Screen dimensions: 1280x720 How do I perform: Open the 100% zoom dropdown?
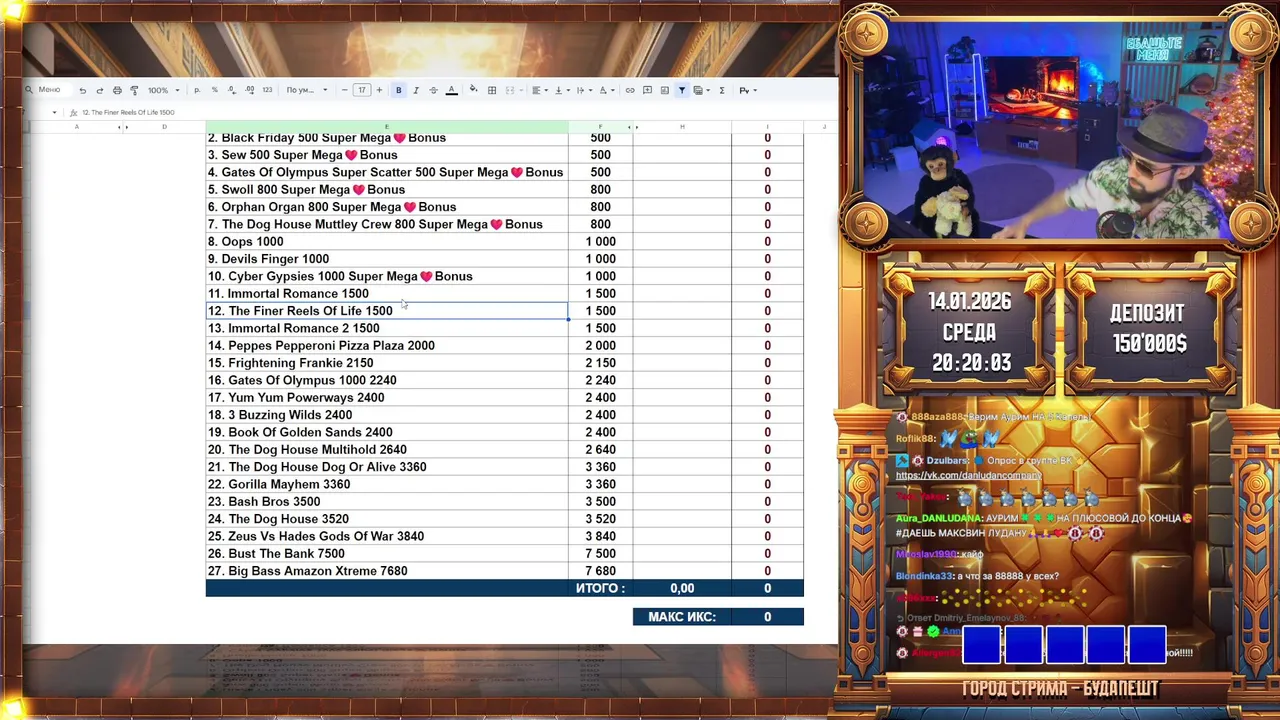[x=164, y=90]
